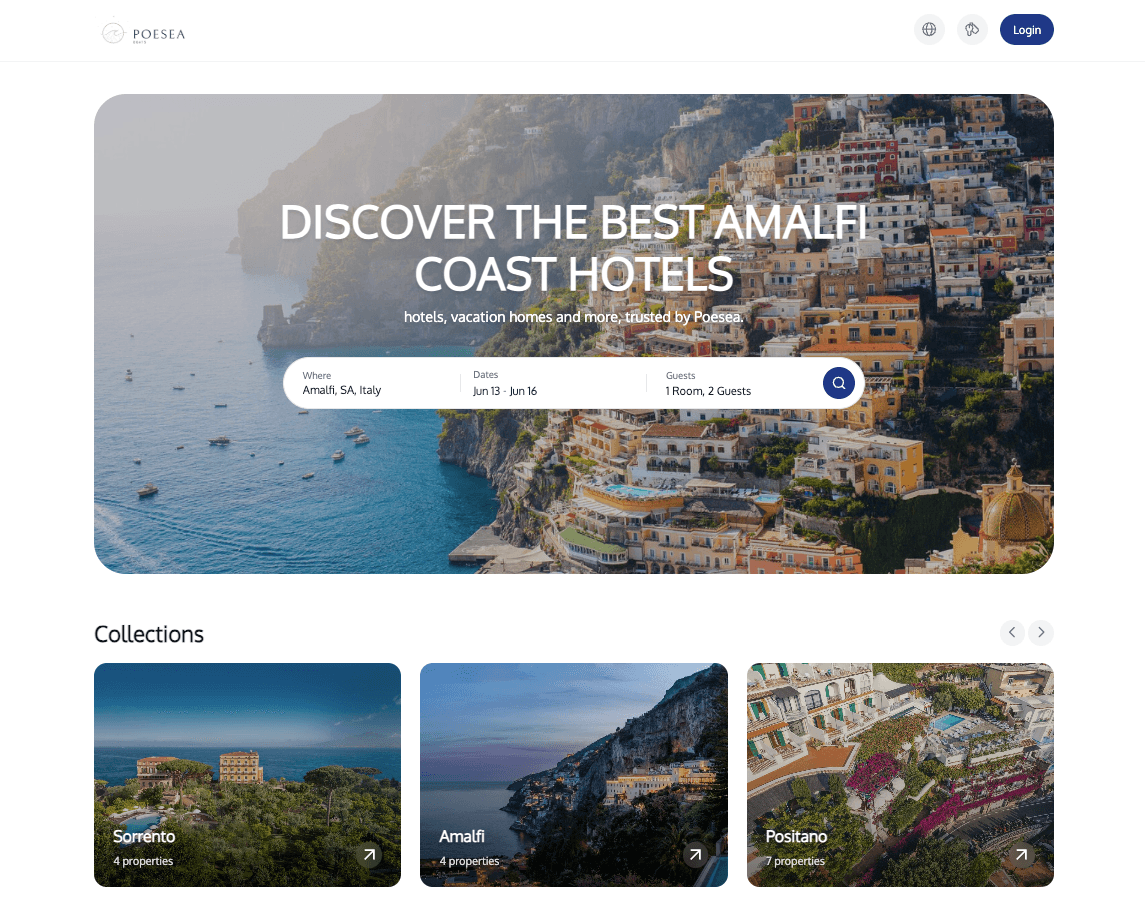Open the Dates picker Jun 13 - Jun 16
1145x912 pixels.
[552, 383]
